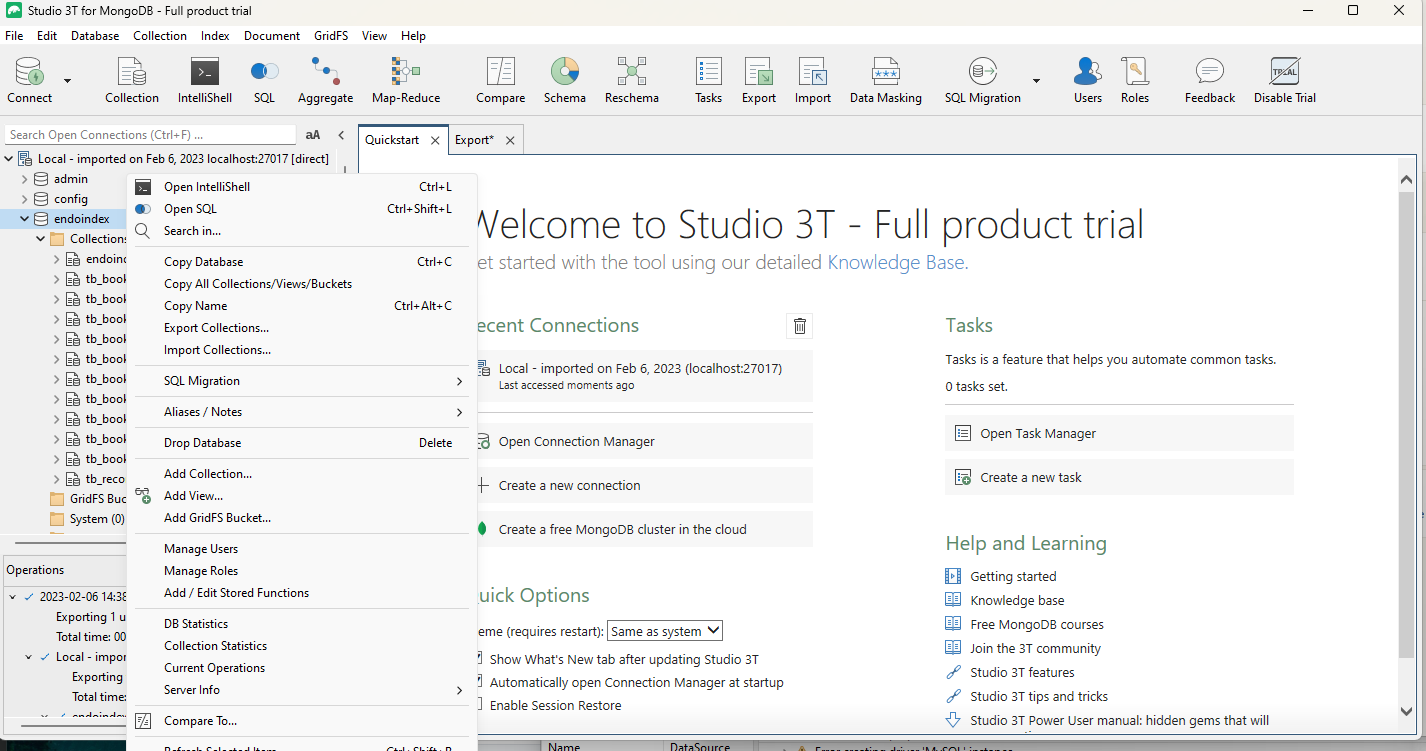The height and width of the screenshot is (751, 1426).
Task: Open the Schema explorer icon
Action: point(565,79)
